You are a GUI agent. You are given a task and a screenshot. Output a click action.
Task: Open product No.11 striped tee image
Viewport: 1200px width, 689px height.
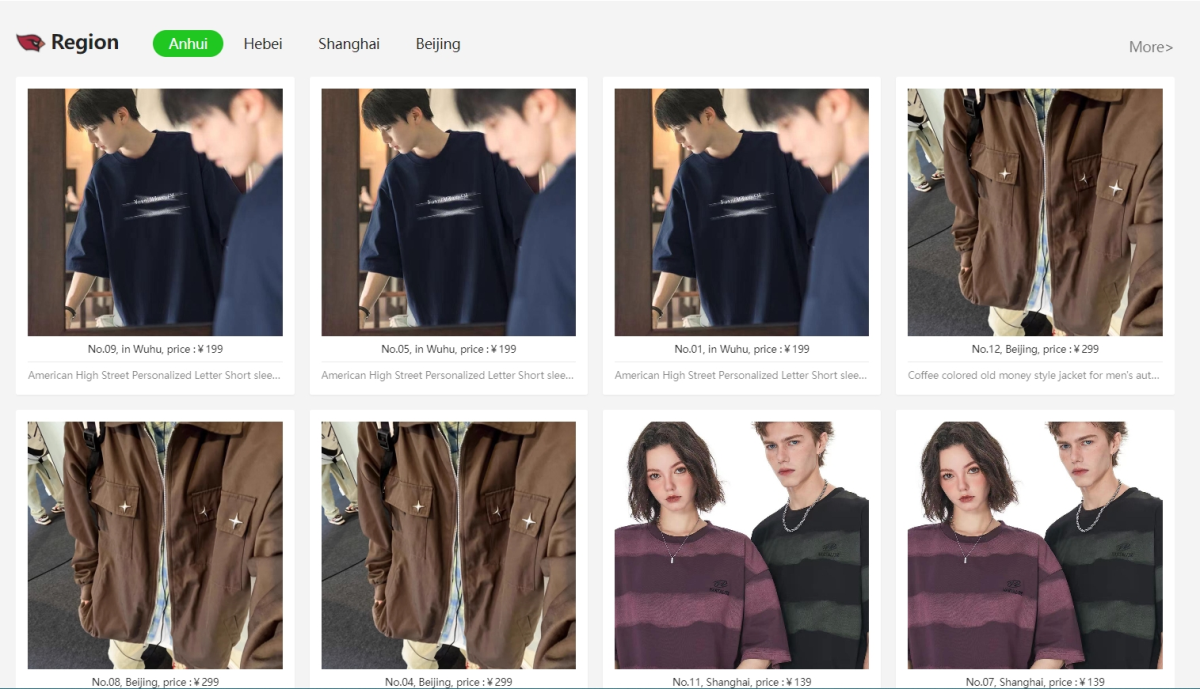[x=741, y=545]
